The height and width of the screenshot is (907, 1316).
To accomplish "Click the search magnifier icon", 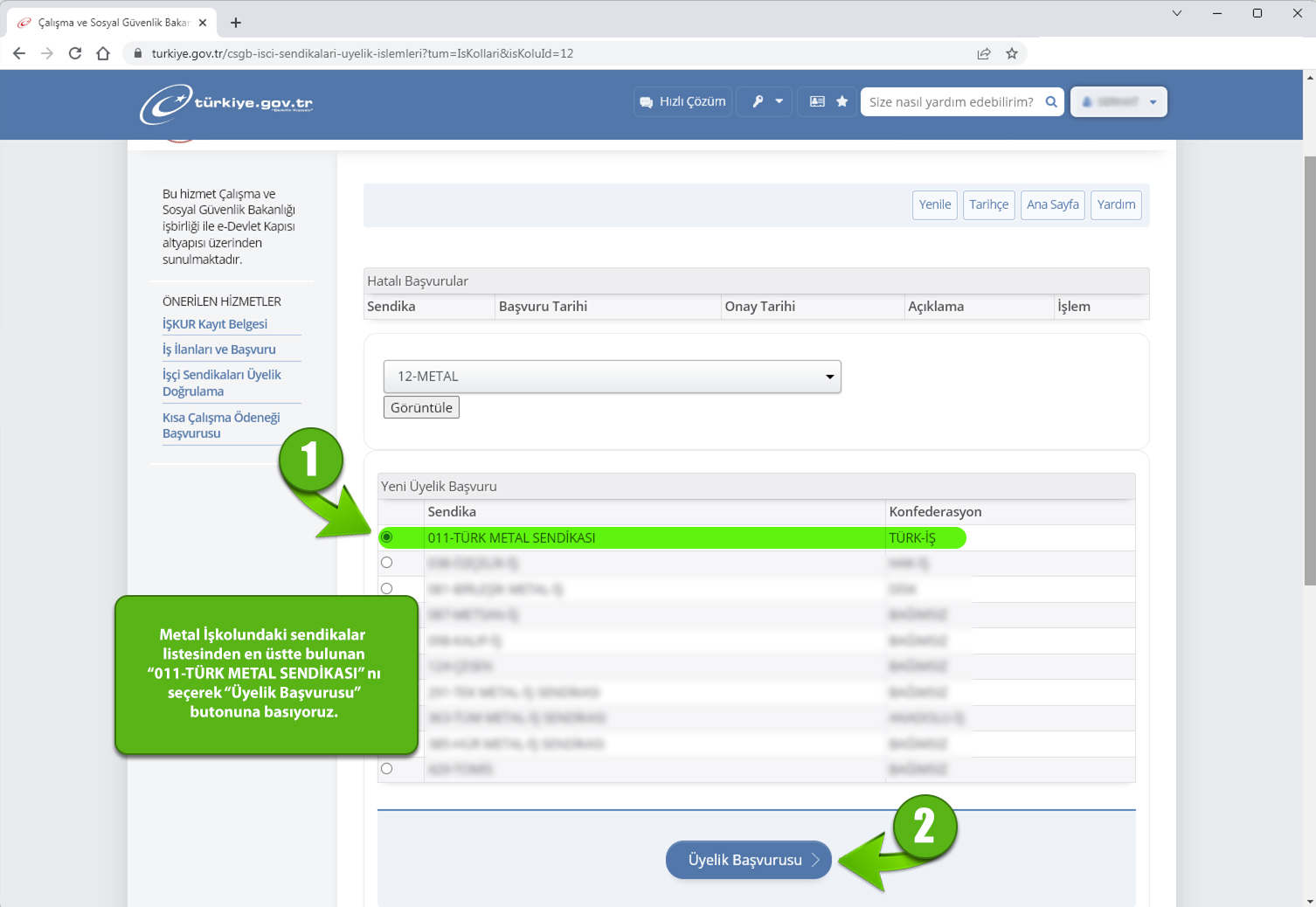I will click(1051, 101).
